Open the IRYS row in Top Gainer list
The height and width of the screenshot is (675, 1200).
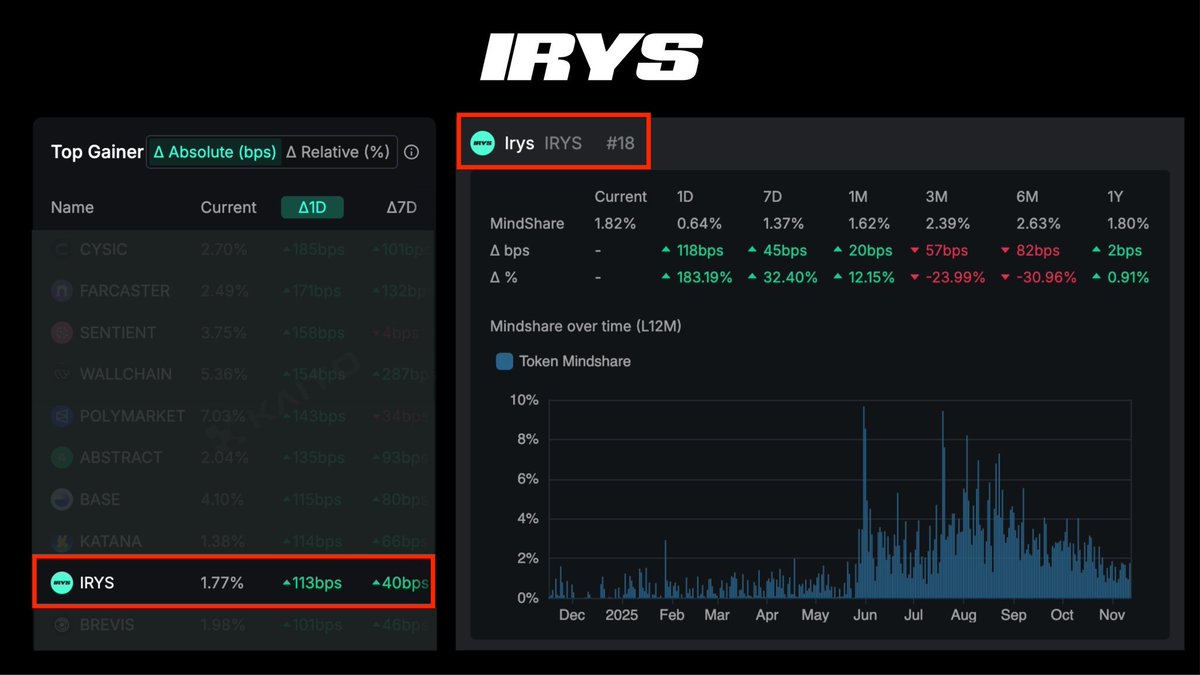233,582
